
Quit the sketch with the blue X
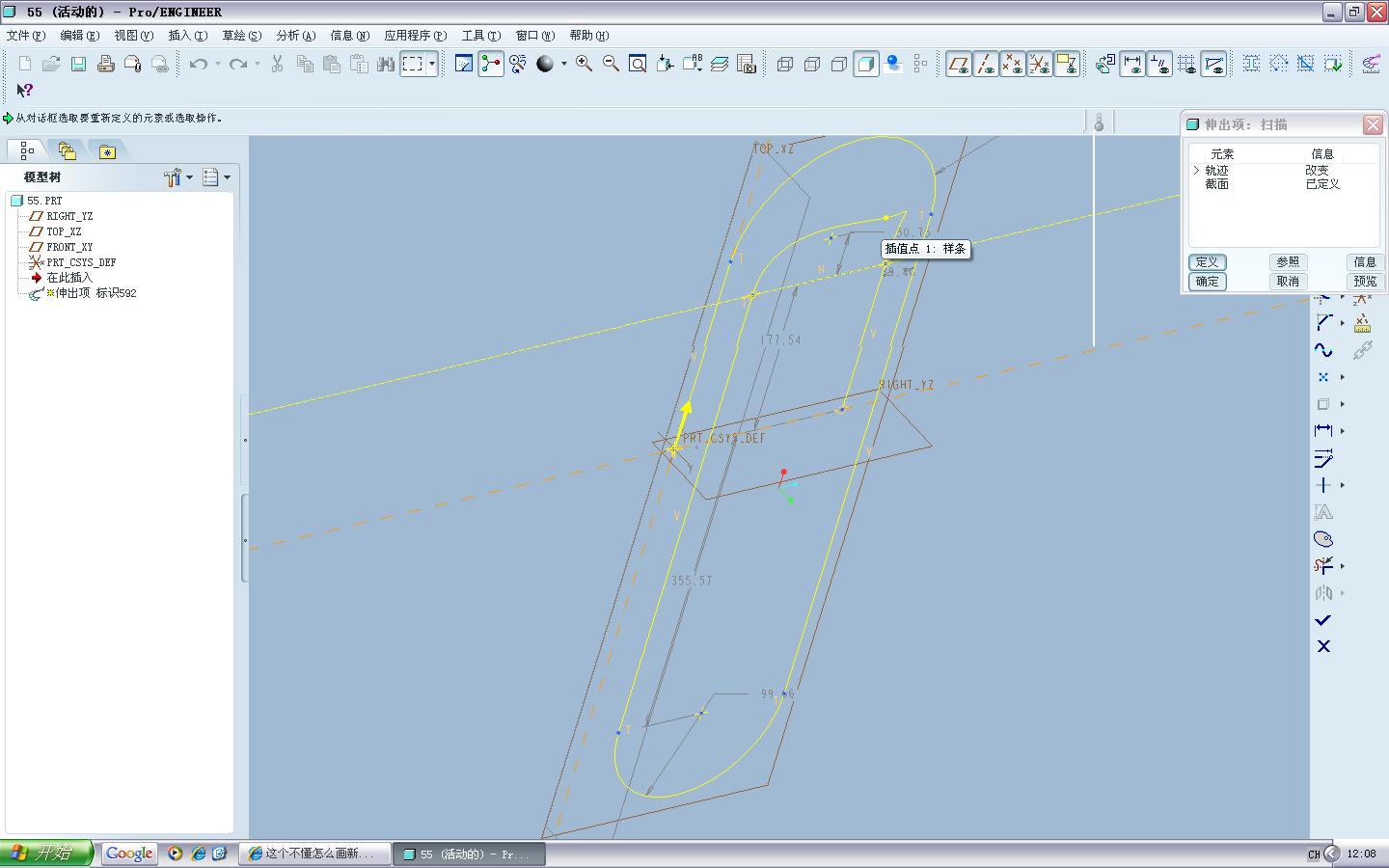[x=1323, y=646]
